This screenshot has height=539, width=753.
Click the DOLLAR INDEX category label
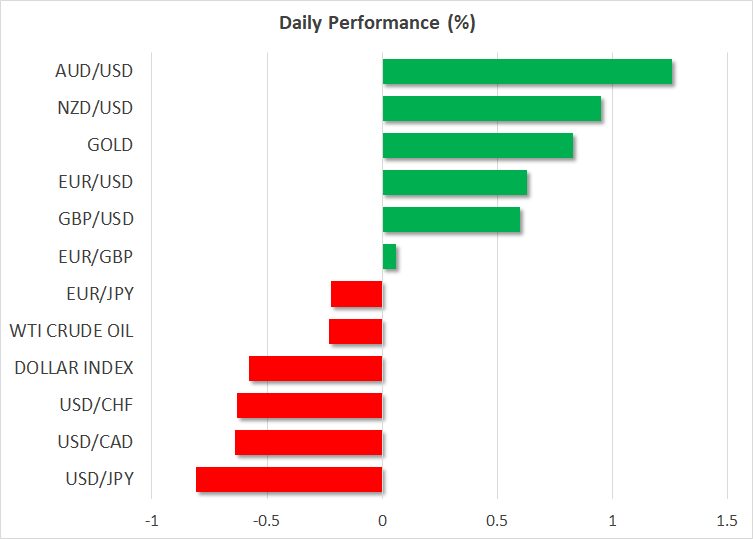coord(74,368)
